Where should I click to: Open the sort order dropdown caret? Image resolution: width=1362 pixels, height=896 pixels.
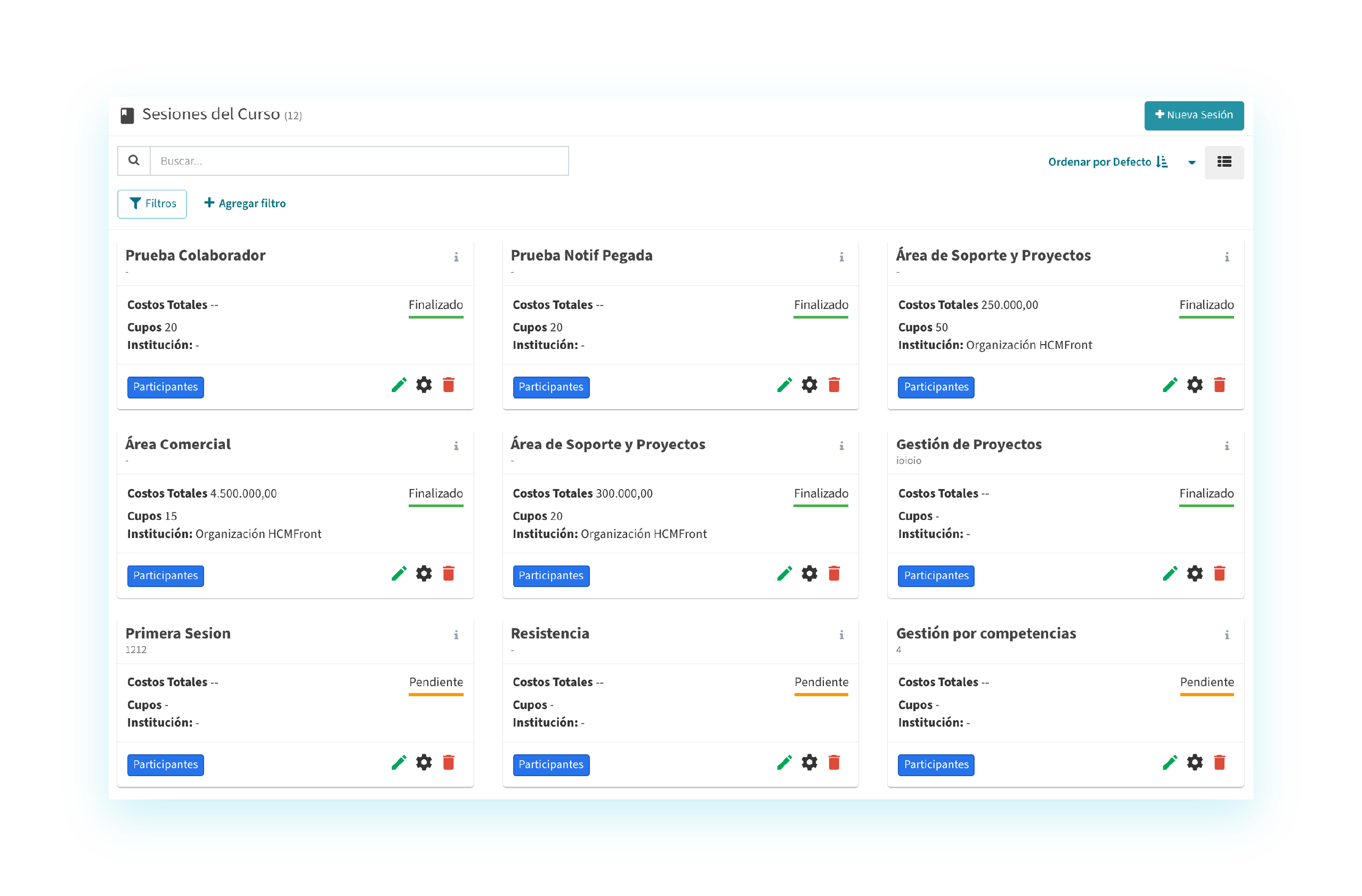click(x=1191, y=162)
